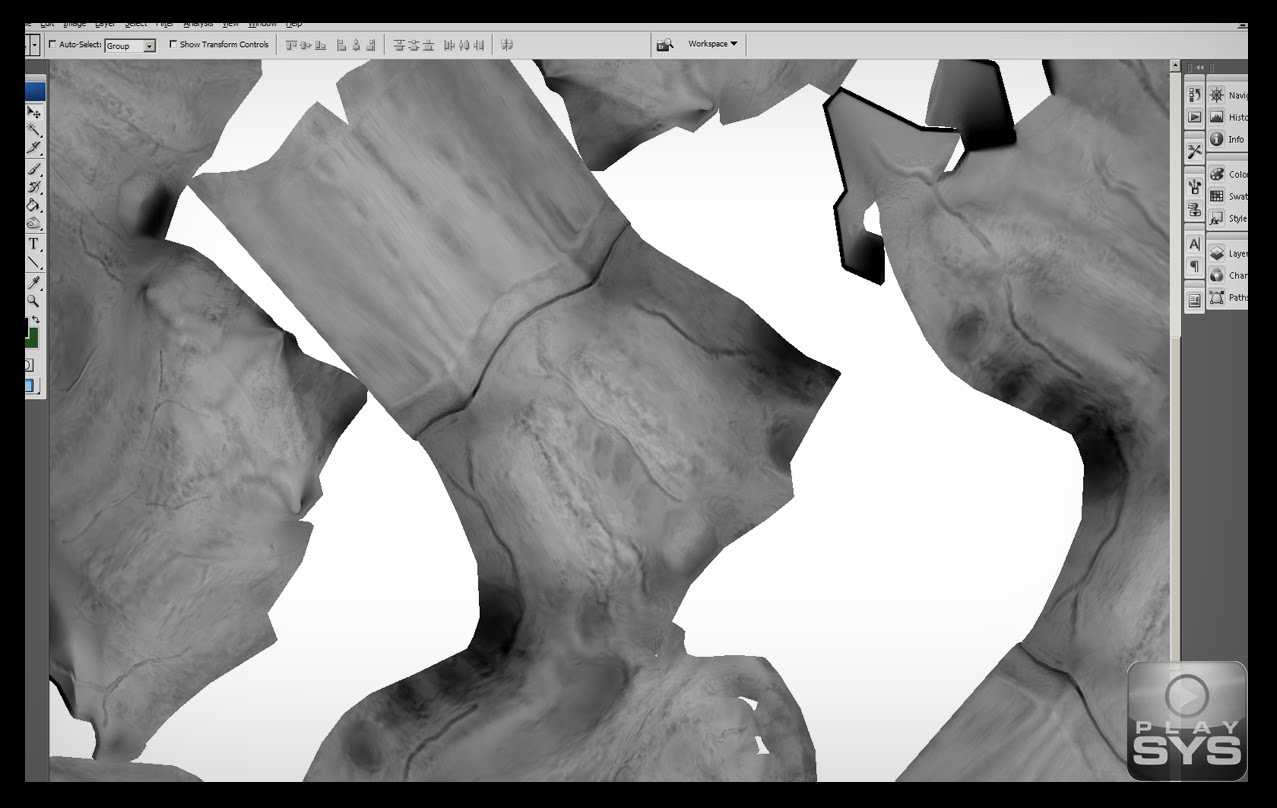Screen dimensions: 1277x808
Task: Select the Line tool
Action: tap(34, 262)
